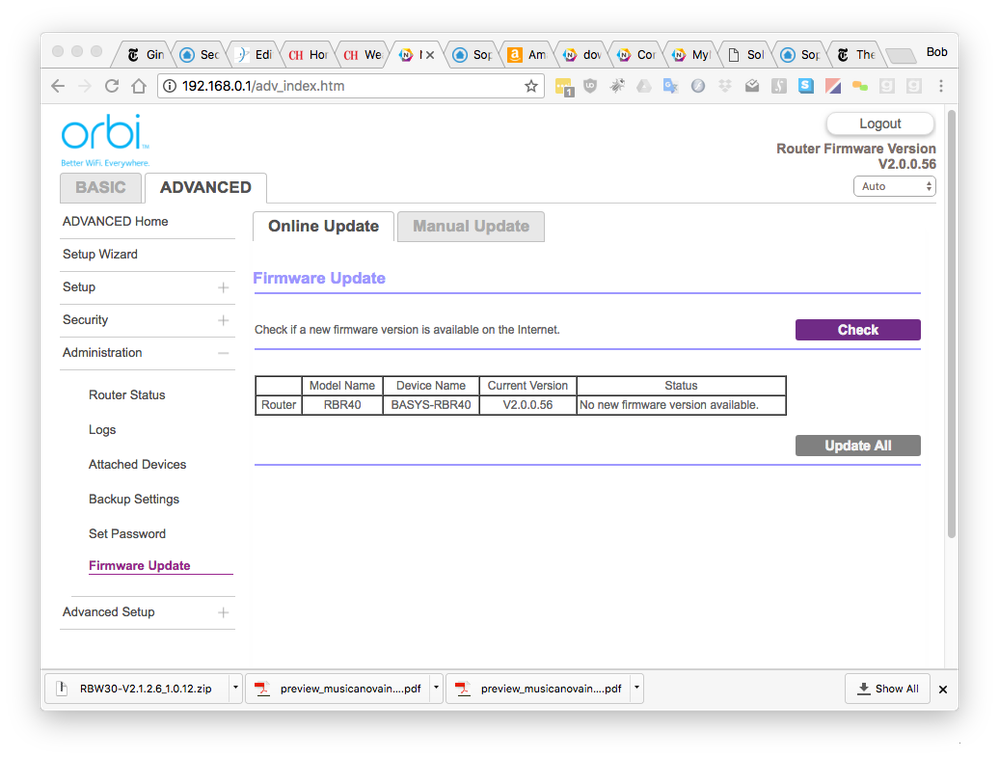Click the Update All button

[x=858, y=445]
